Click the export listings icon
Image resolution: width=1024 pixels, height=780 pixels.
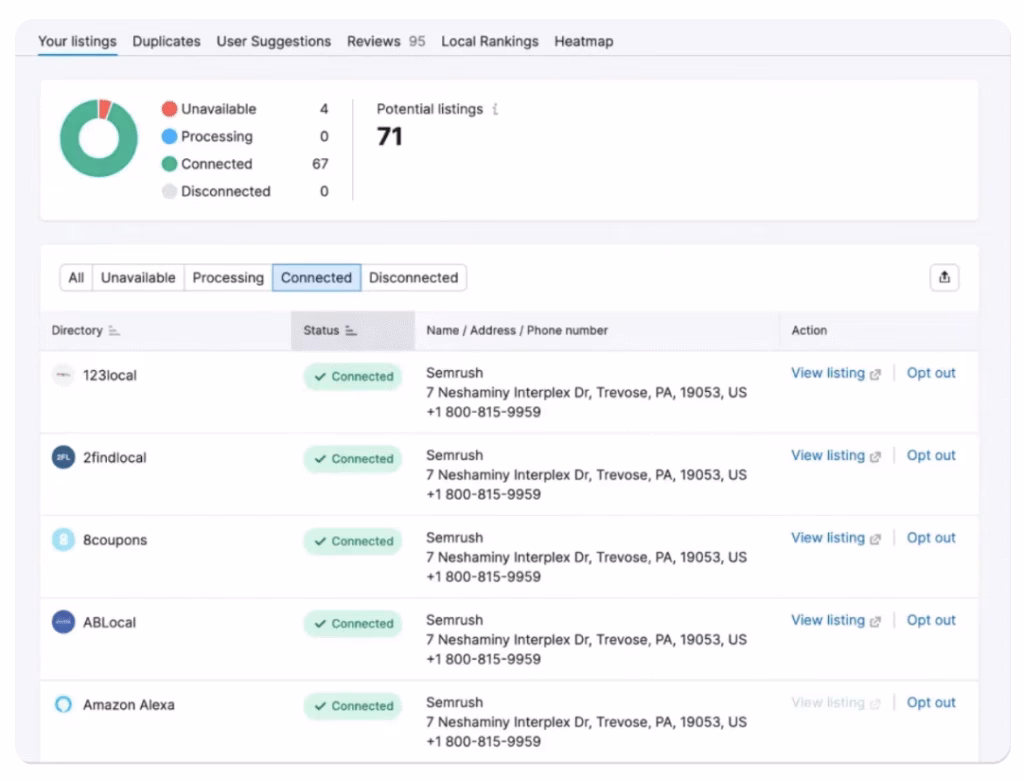tap(944, 277)
